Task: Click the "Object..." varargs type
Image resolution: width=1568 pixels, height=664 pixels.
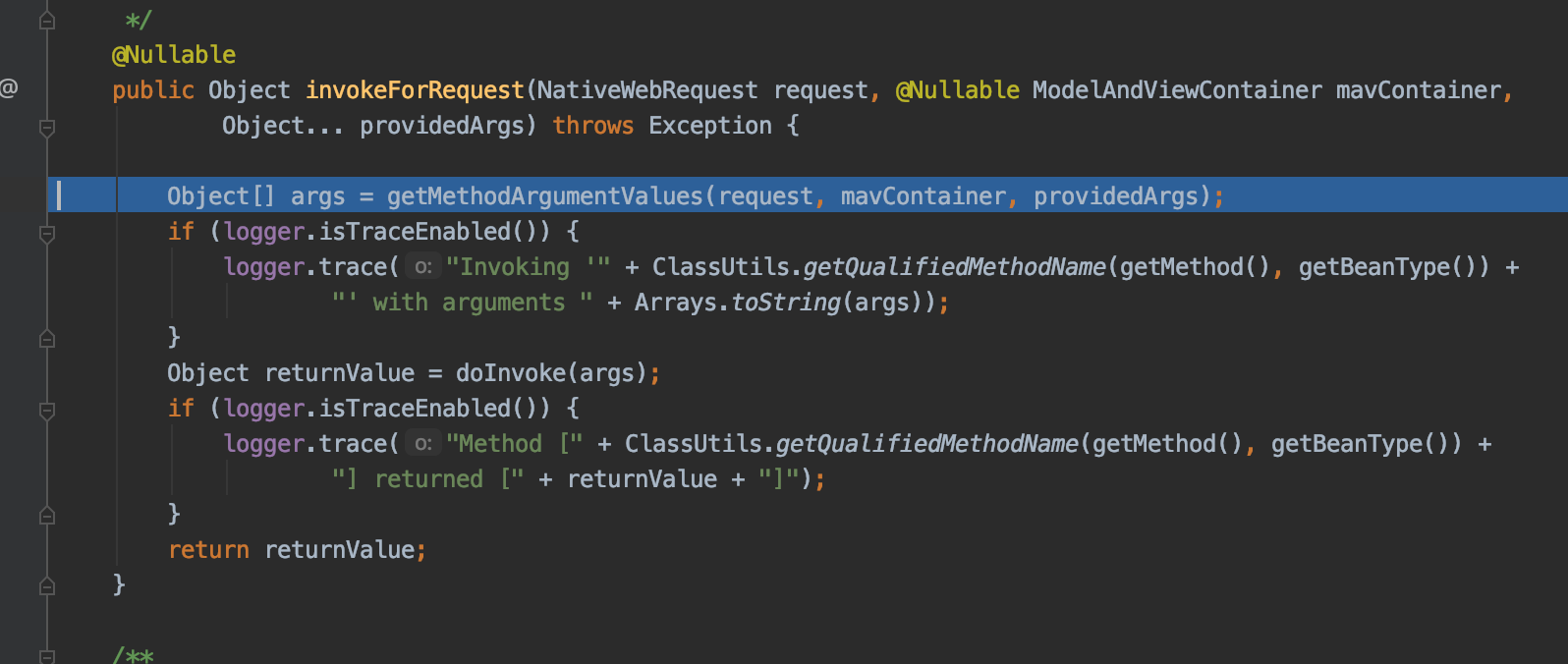Action: pyautogui.click(x=283, y=126)
